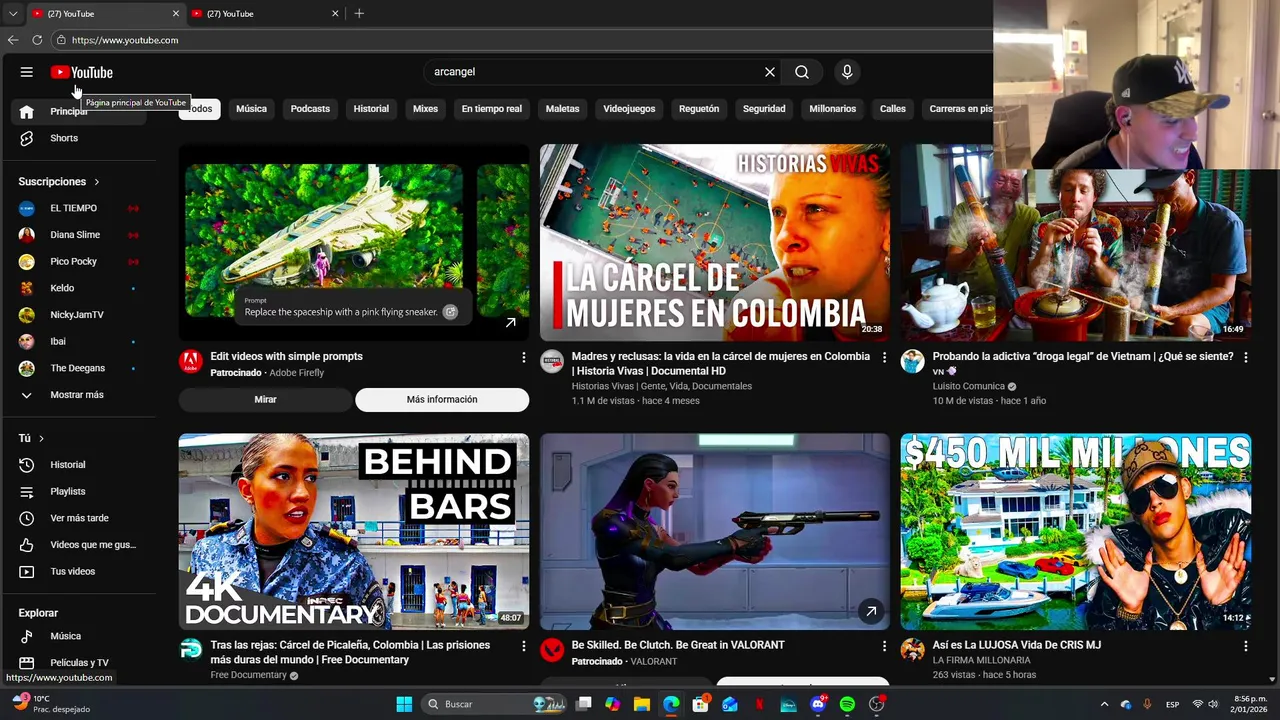Open EL TIEMPO subscription channel
The image size is (1280, 720).
[78, 208]
